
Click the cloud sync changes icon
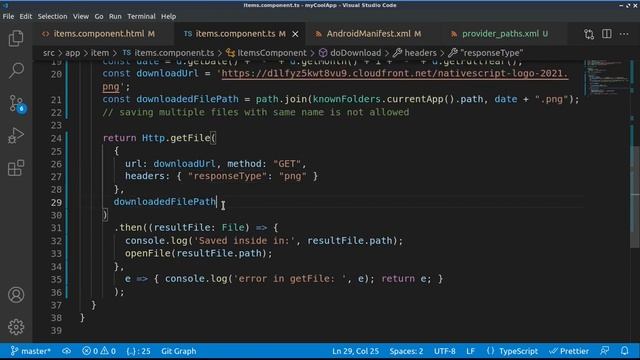click(67, 351)
